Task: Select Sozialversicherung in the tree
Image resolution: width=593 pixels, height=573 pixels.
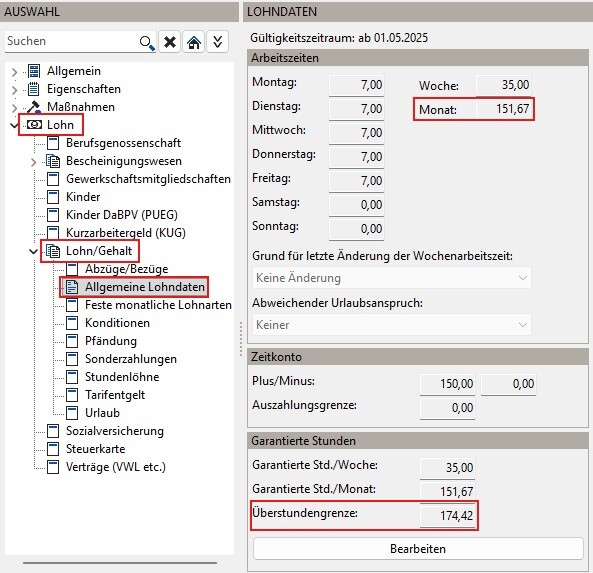Action: tap(115, 431)
